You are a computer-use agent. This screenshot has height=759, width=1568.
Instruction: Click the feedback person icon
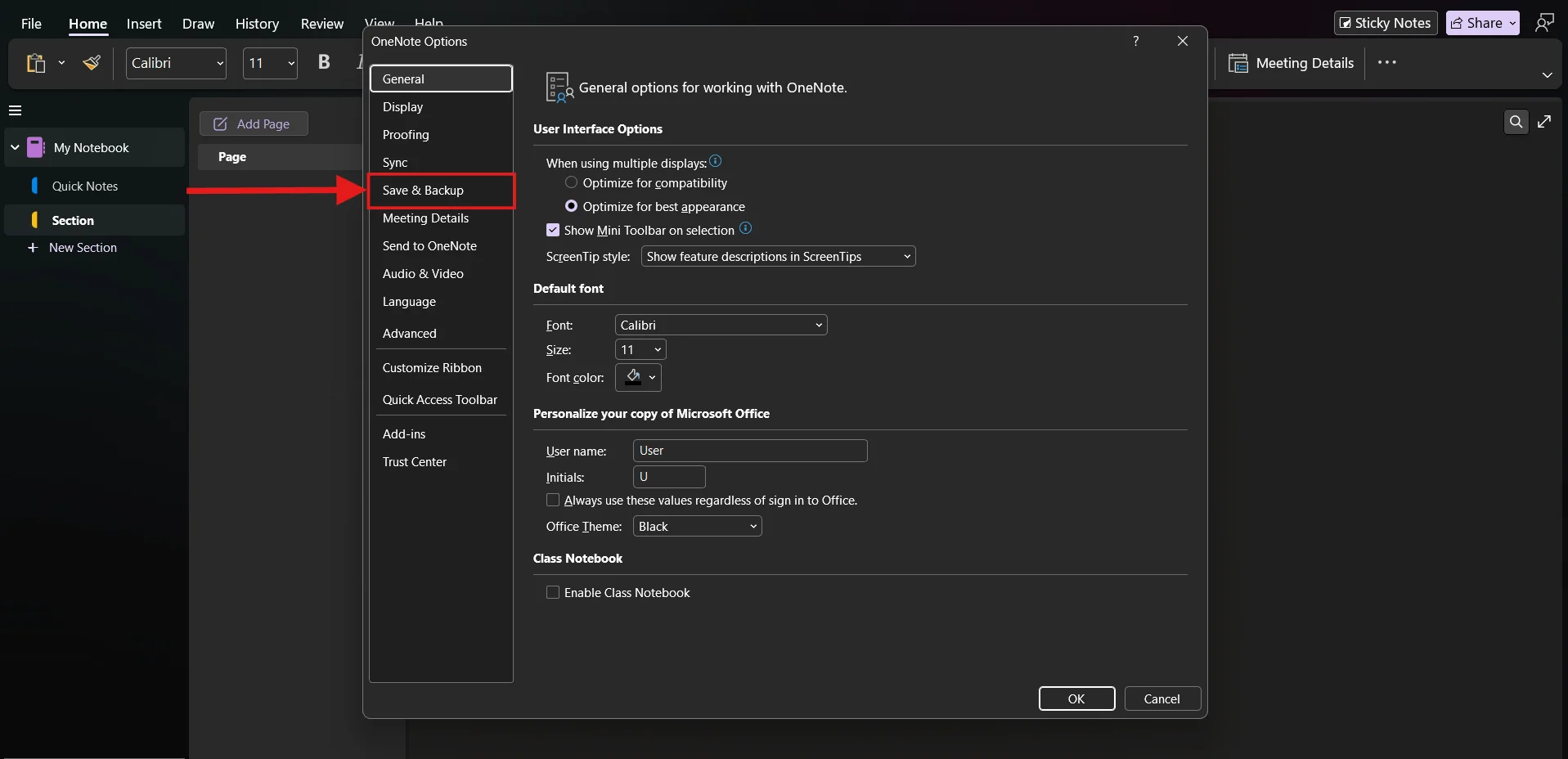[1544, 23]
